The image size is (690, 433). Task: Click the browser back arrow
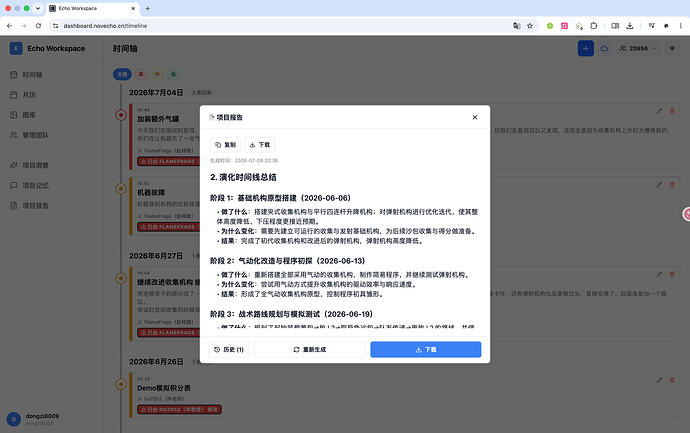[9, 26]
